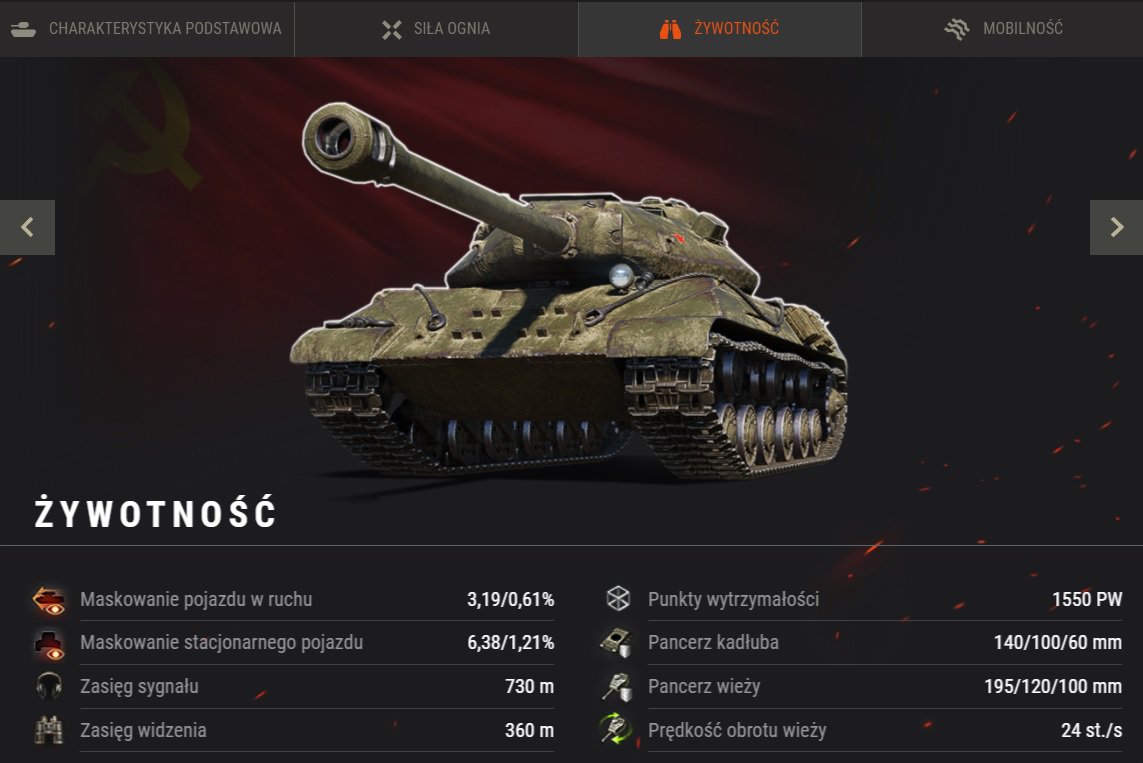Click the headphones signal range icon
1143x763 pixels.
point(49,686)
